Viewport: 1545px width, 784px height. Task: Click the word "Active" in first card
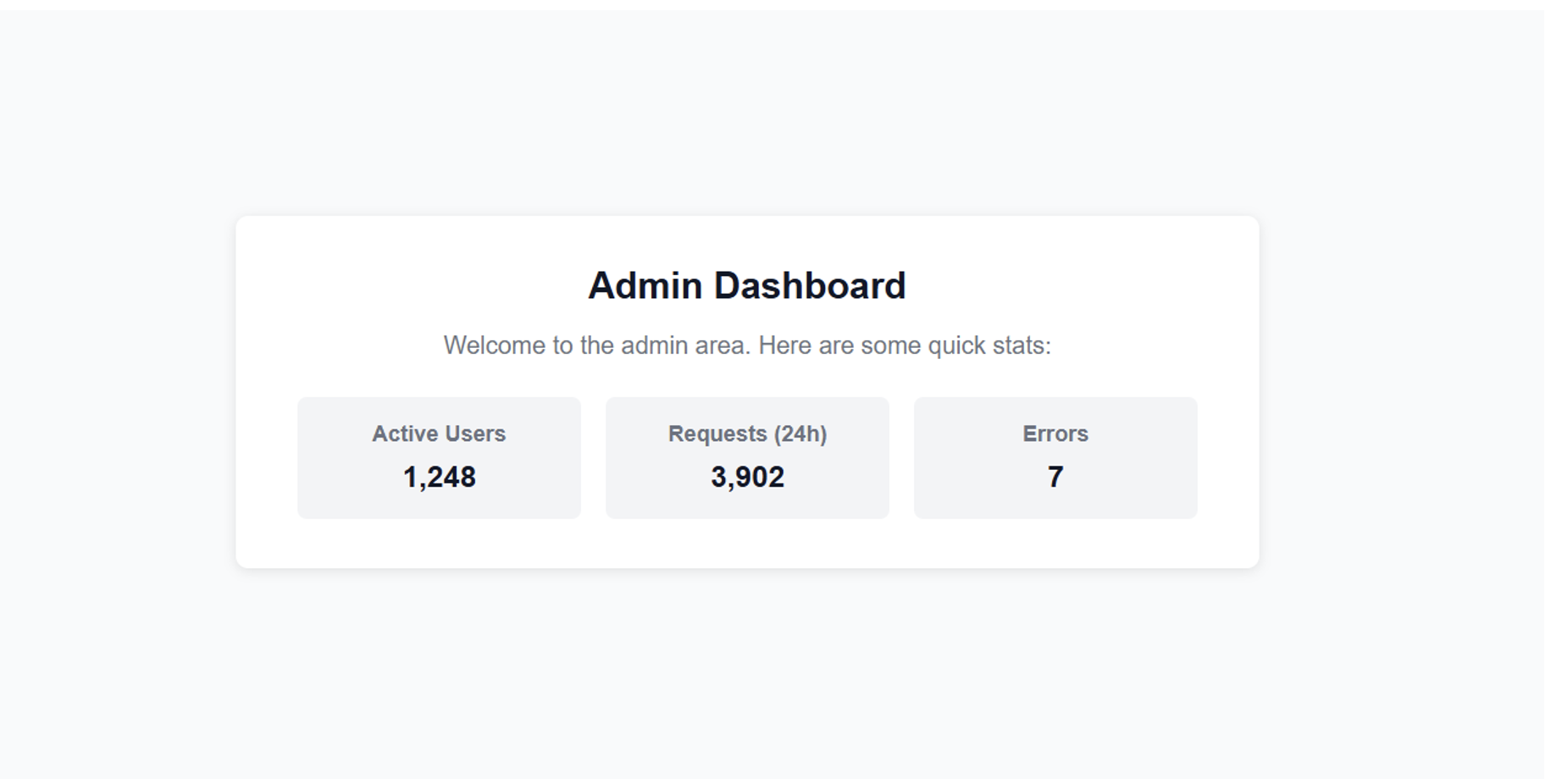pos(402,433)
